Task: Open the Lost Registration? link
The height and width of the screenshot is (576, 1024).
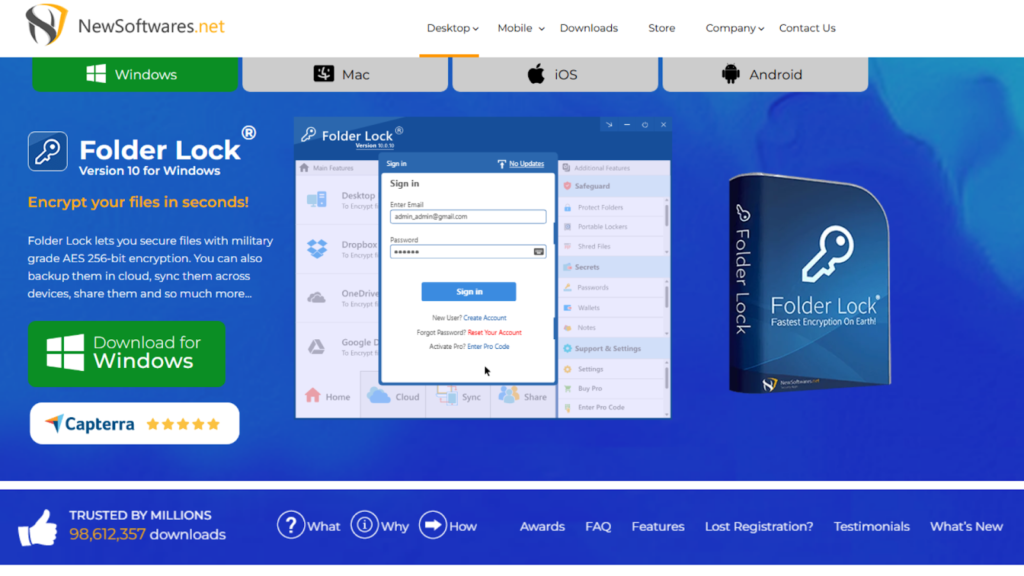Action: tap(759, 526)
